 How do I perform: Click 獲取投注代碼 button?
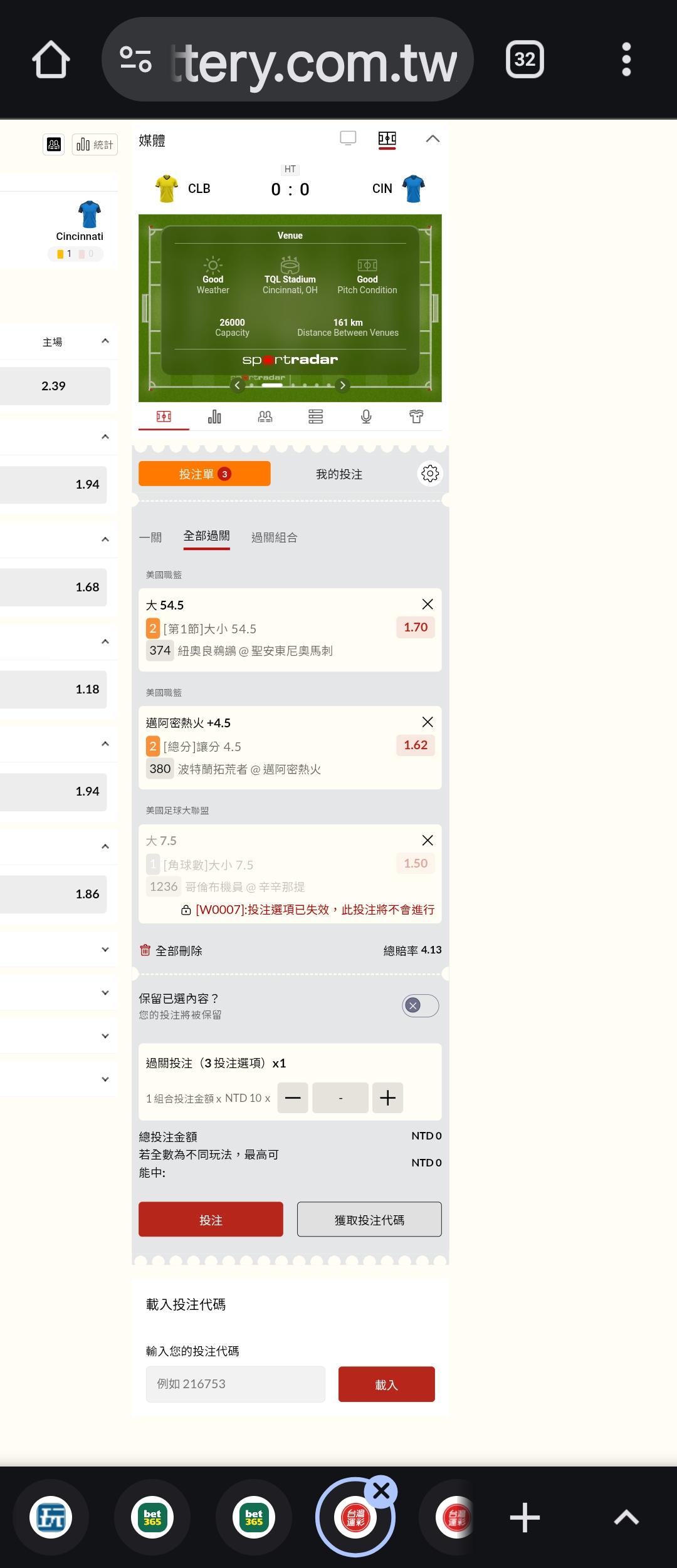369,1219
